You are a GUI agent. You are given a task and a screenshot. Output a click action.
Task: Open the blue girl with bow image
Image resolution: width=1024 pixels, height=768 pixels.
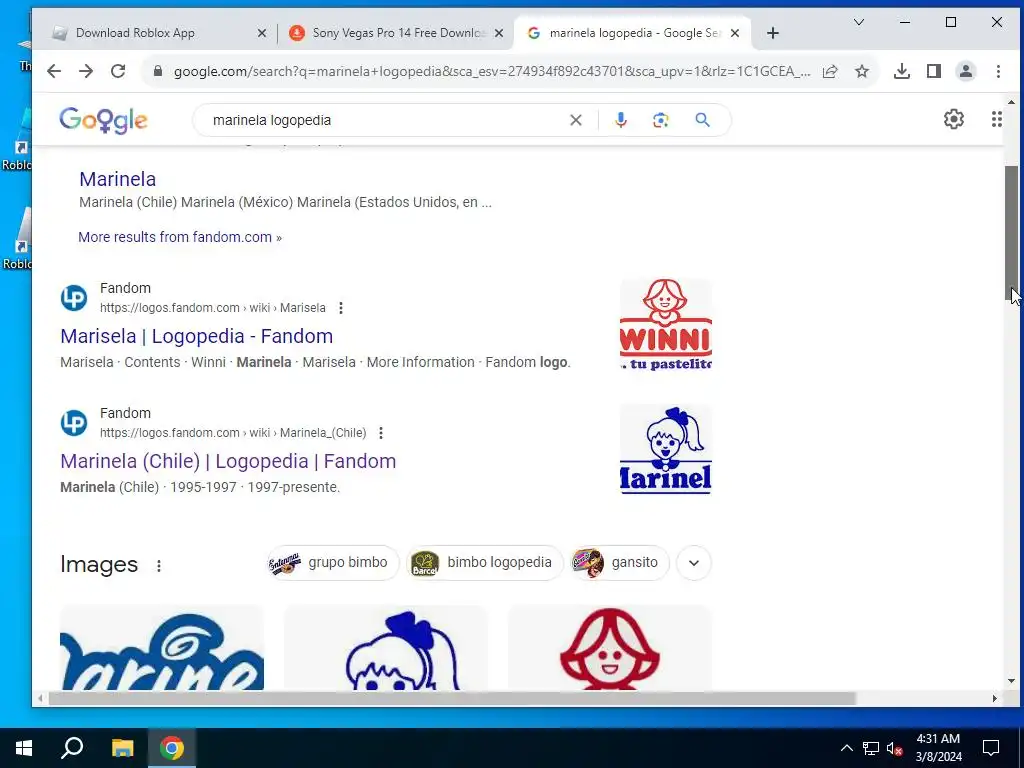coord(385,648)
